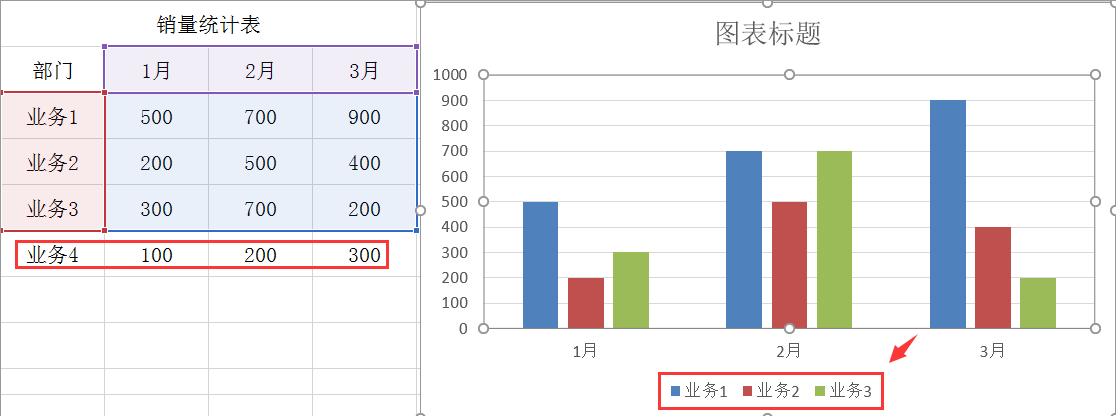This screenshot has height=416, width=1116.
Task: Click the chart frame left-middle handle
Action: click(x=421, y=210)
